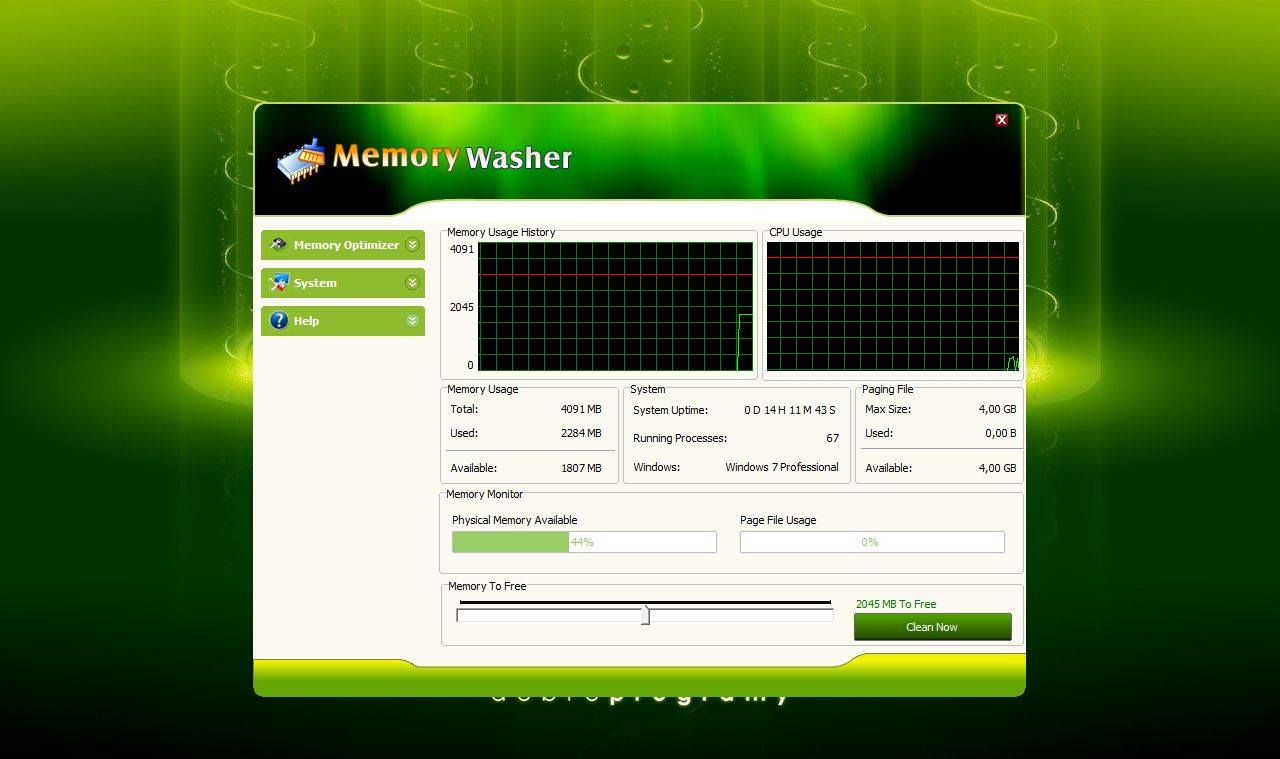Click the Memory To Free slider handle

pos(645,615)
